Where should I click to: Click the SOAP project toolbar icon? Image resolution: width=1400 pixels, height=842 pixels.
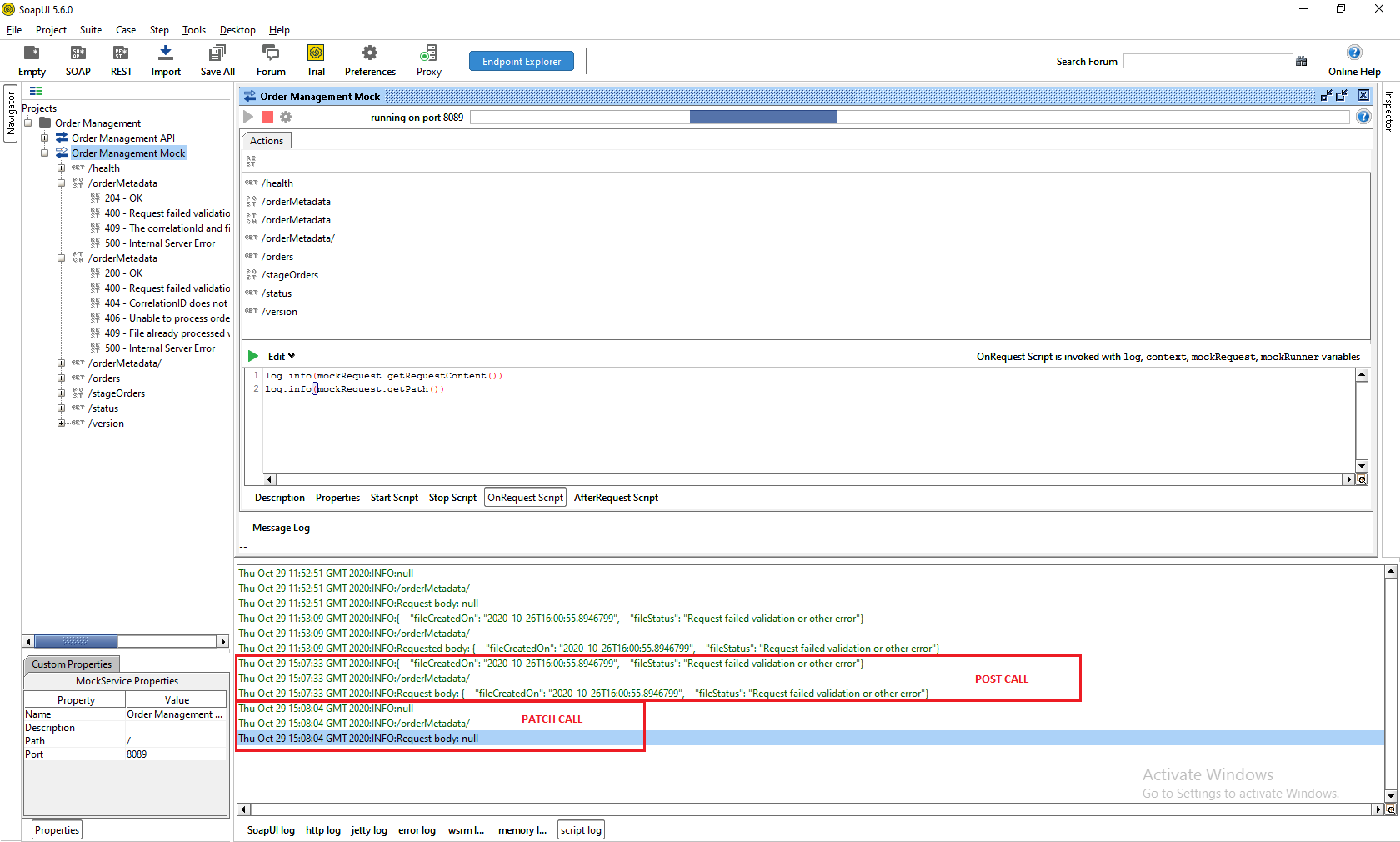77,53
